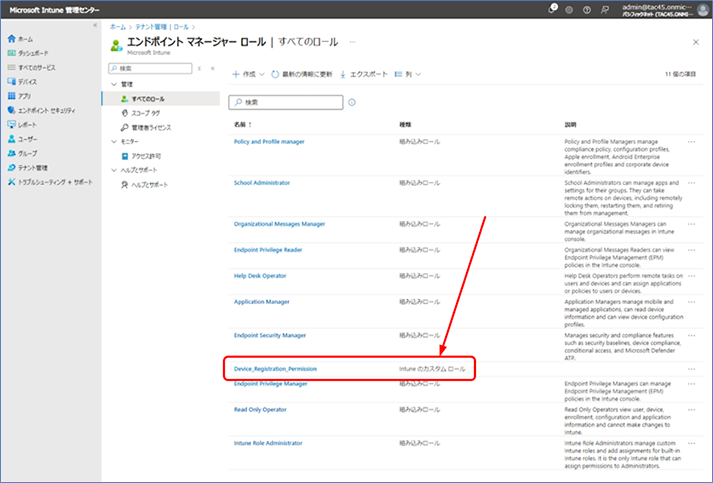The width and height of the screenshot is (713, 483).
Task: Click エクスポート in the toolbar
Action: [x=364, y=74]
